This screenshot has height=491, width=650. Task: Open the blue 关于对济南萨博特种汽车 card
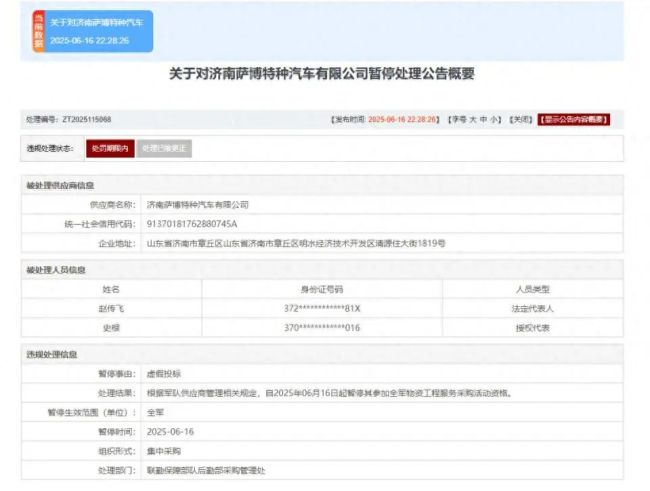tap(93, 32)
